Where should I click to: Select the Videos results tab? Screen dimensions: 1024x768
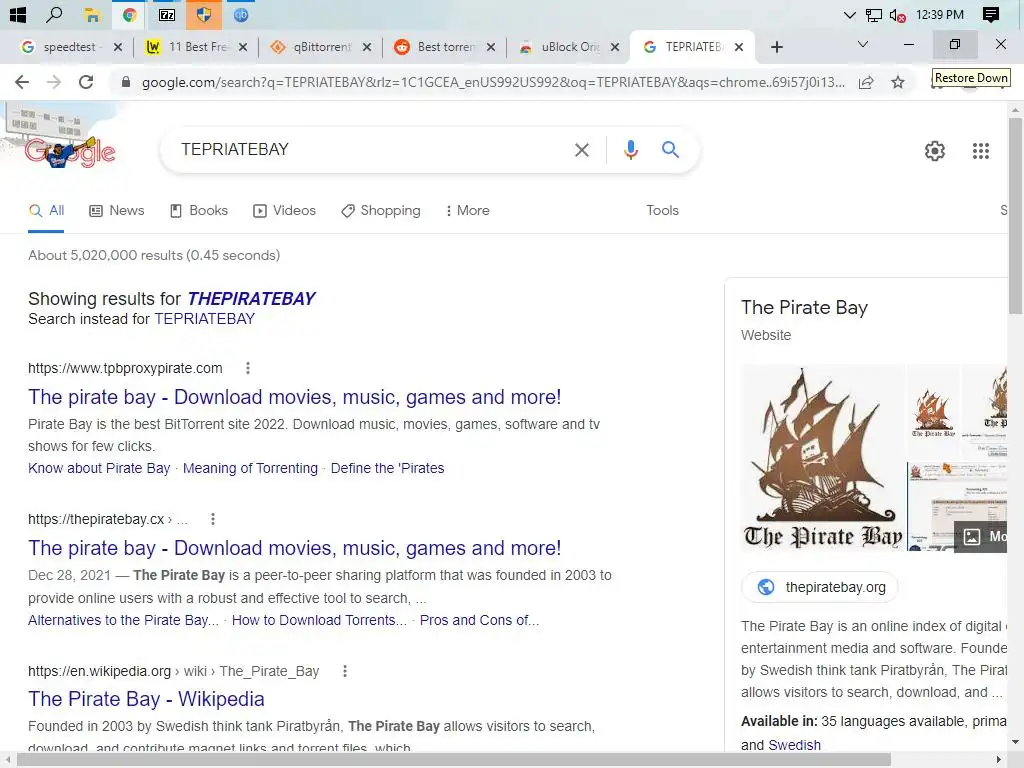(x=285, y=210)
